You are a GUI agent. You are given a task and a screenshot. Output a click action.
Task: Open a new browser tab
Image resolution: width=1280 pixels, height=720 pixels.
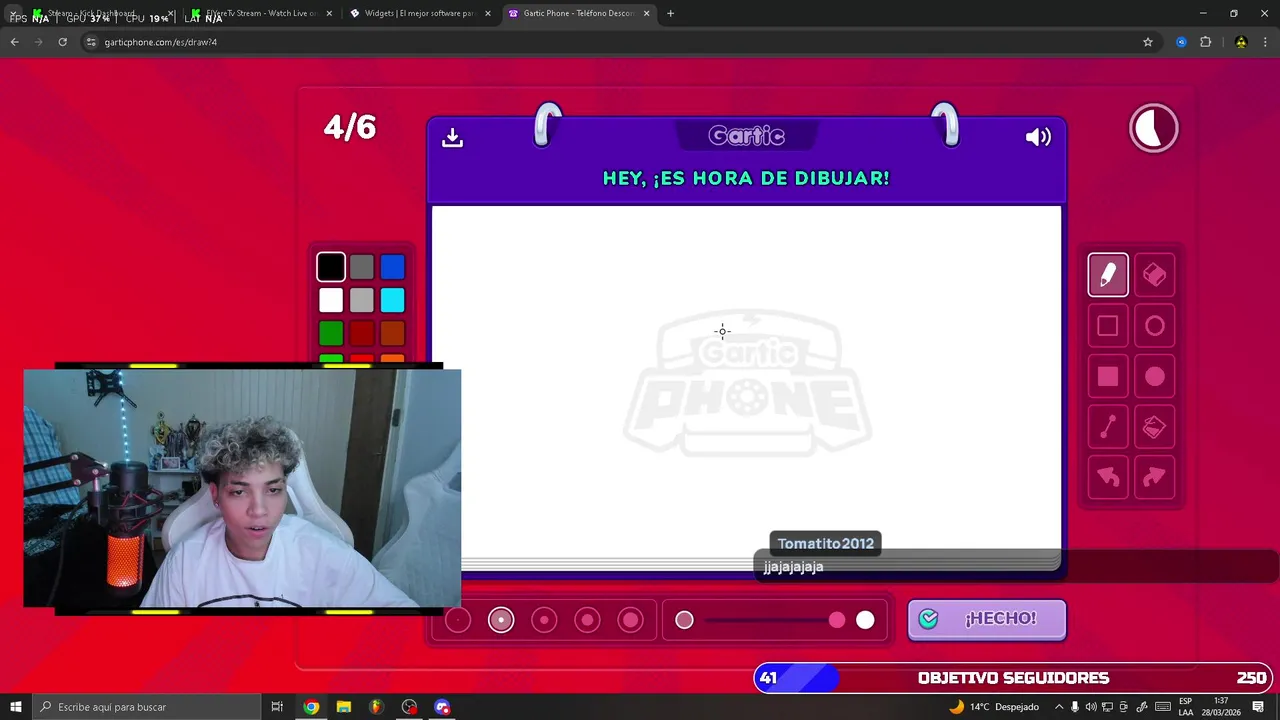pyautogui.click(x=670, y=13)
